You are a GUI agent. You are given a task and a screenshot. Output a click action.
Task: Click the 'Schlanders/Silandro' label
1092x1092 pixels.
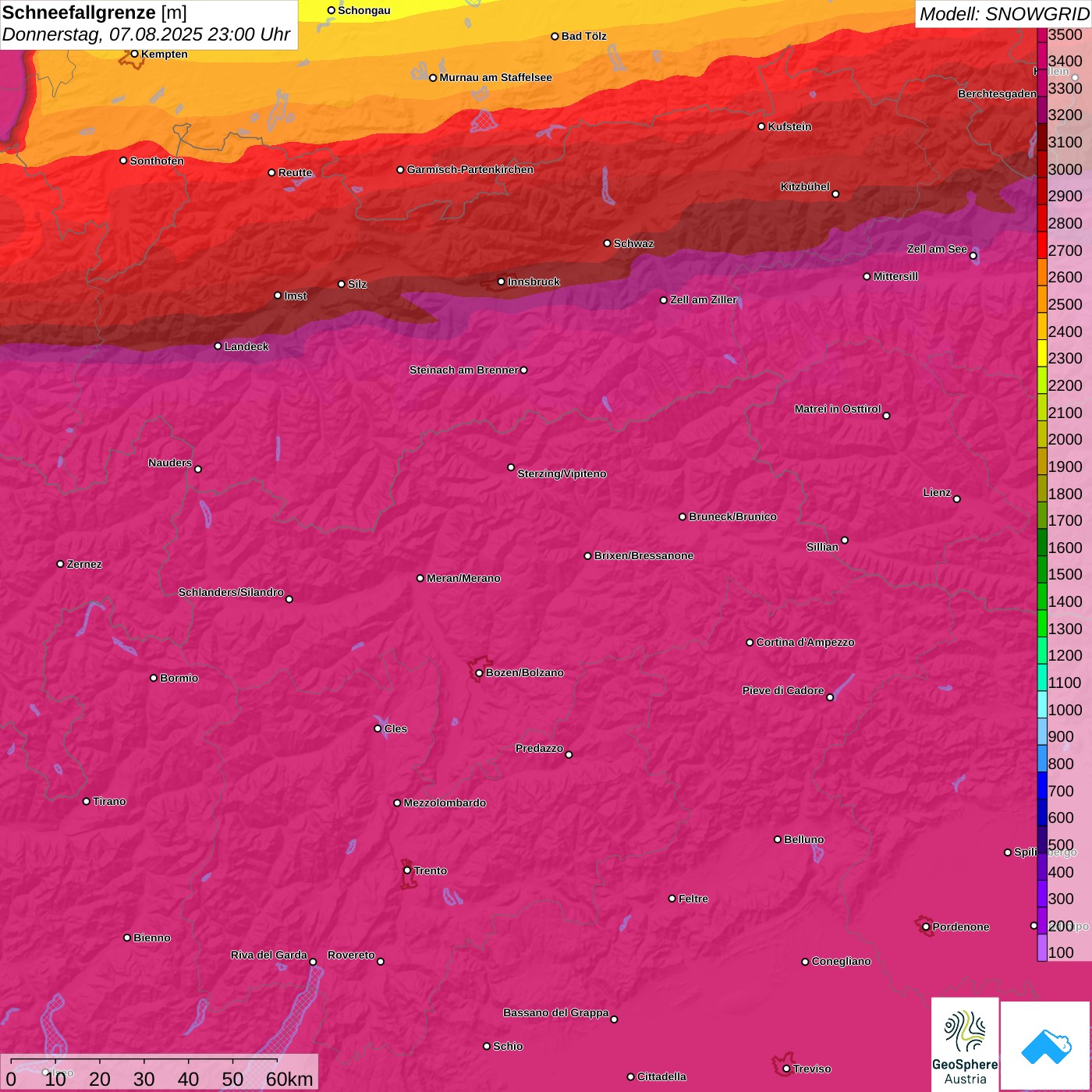pos(231,592)
